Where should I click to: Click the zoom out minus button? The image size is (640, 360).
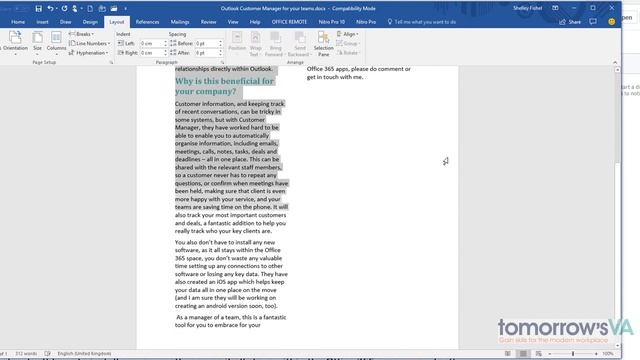pos(550,353)
